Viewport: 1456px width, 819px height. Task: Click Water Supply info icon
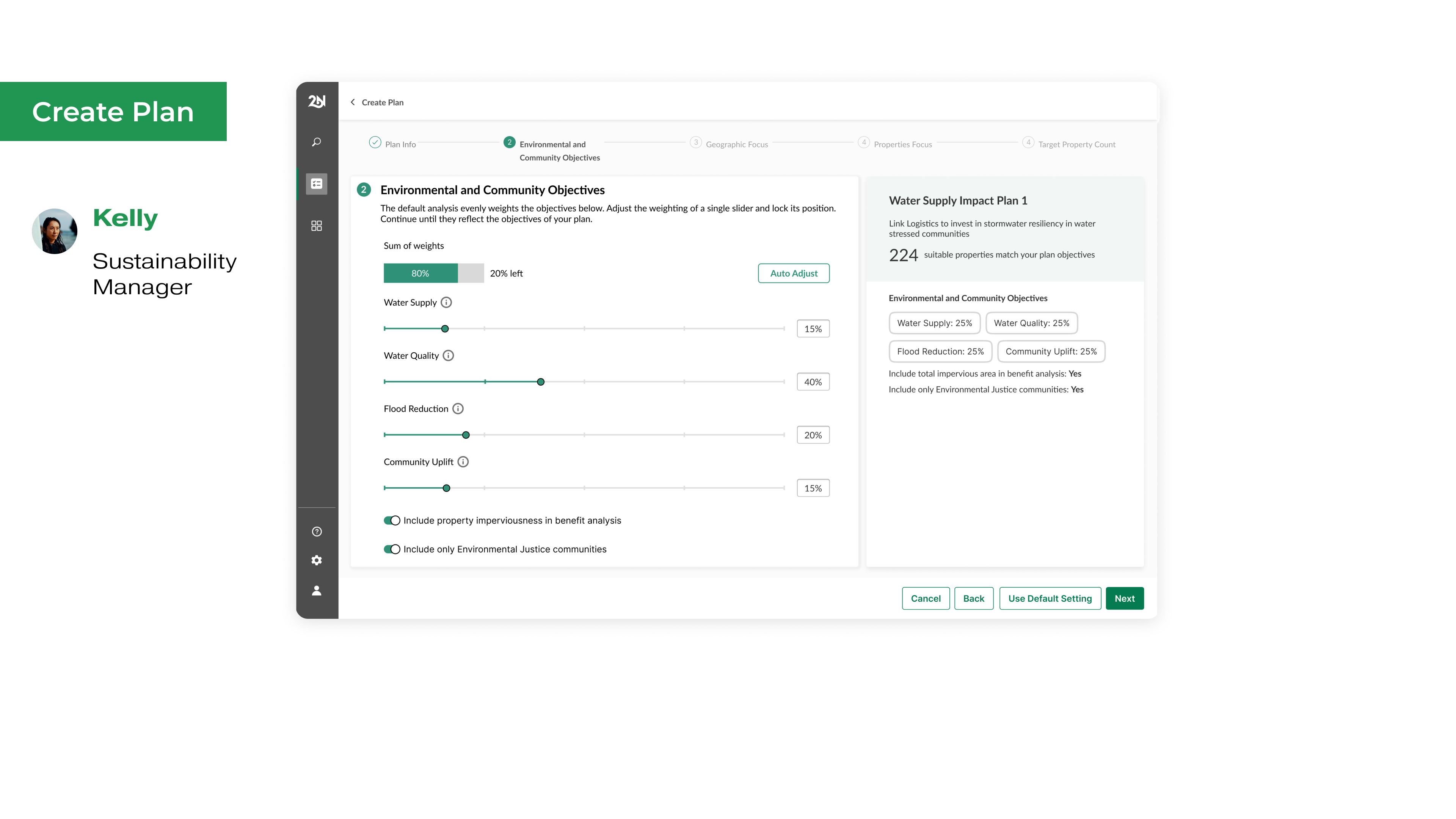pyautogui.click(x=446, y=303)
